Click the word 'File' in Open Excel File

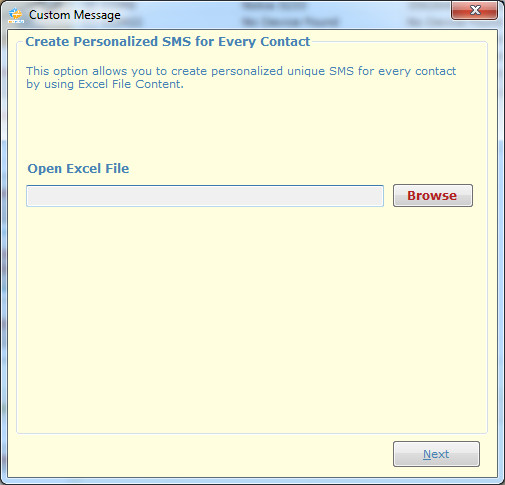[117, 169]
